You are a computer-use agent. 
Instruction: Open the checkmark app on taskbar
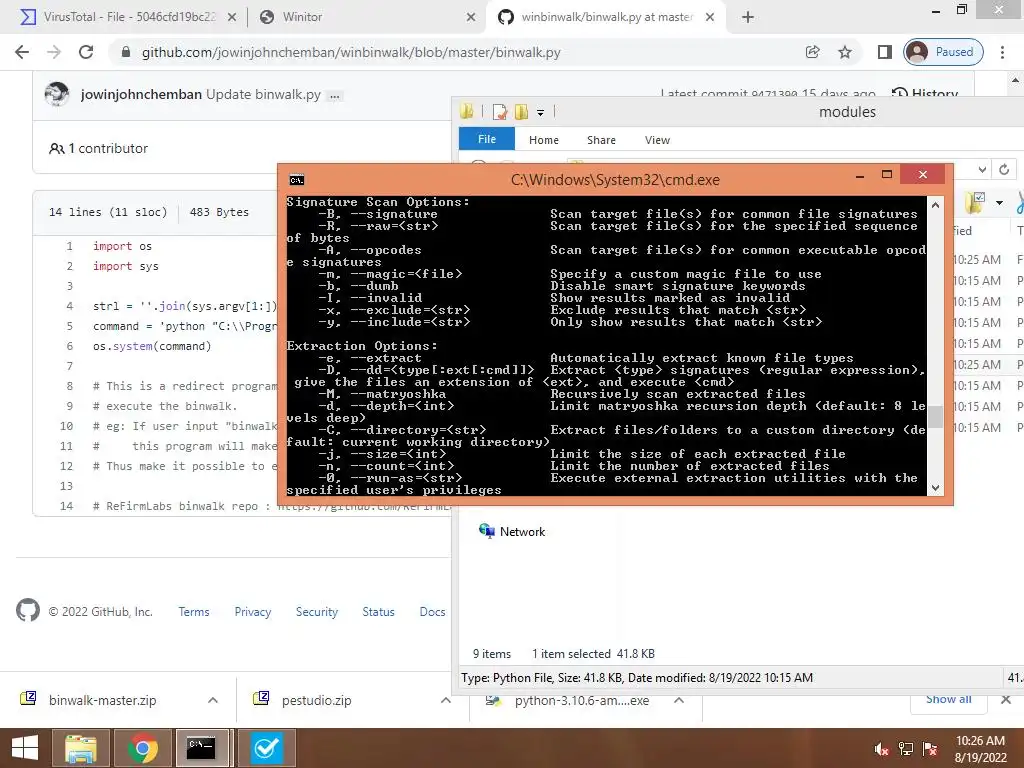click(266, 748)
